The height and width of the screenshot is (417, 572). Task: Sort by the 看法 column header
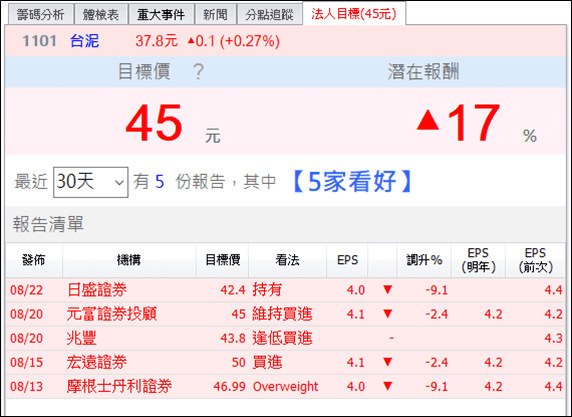287,260
